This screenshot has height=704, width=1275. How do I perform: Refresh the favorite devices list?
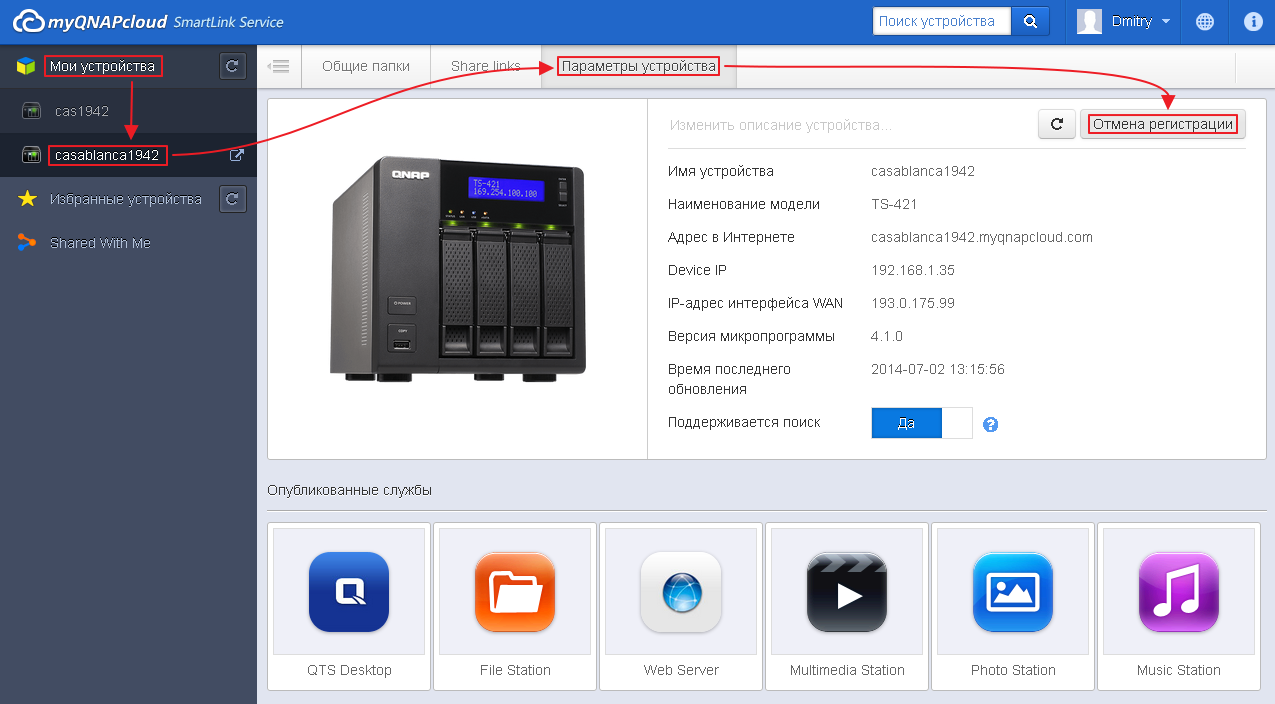(232, 199)
